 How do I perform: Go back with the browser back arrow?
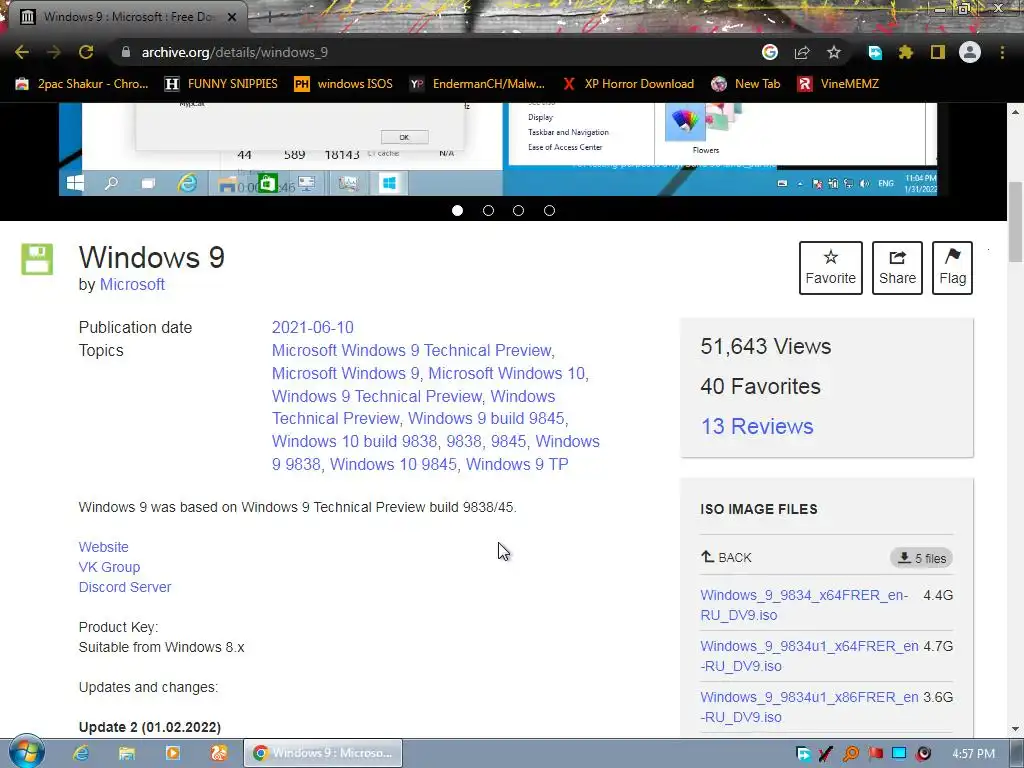coord(22,52)
